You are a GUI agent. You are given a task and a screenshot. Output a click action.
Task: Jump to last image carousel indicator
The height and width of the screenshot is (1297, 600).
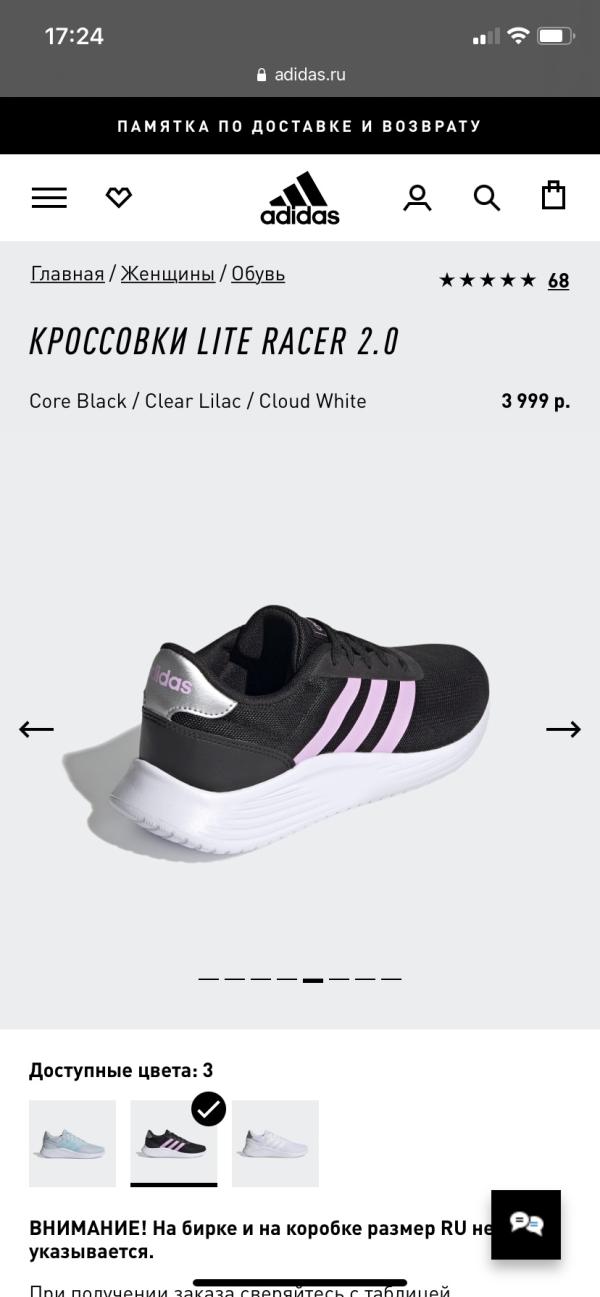coord(391,979)
